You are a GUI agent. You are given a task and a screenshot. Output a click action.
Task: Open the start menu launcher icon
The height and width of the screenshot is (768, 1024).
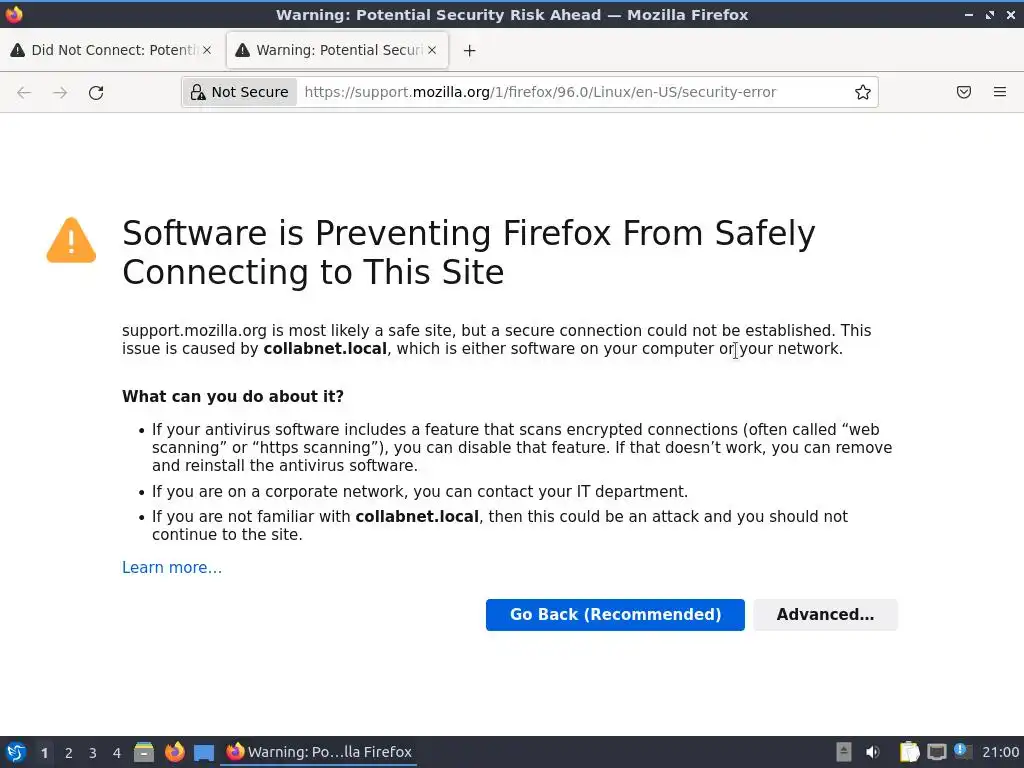click(16, 752)
